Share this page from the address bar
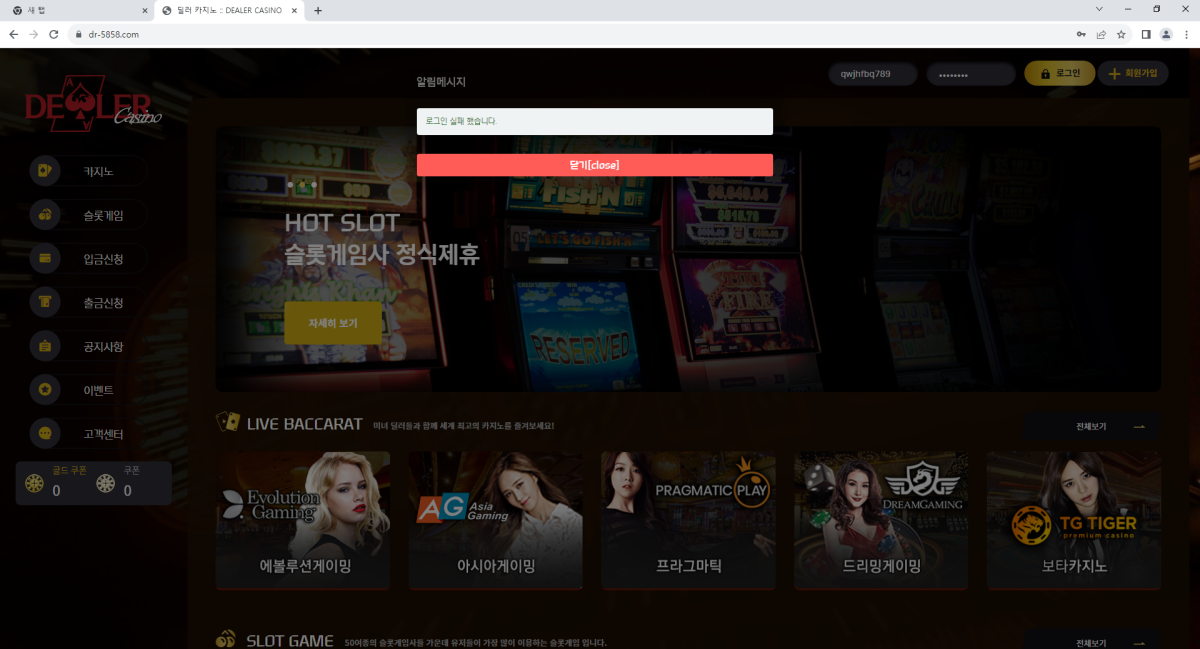The image size is (1200, 649). click(x=1101, y=34)
